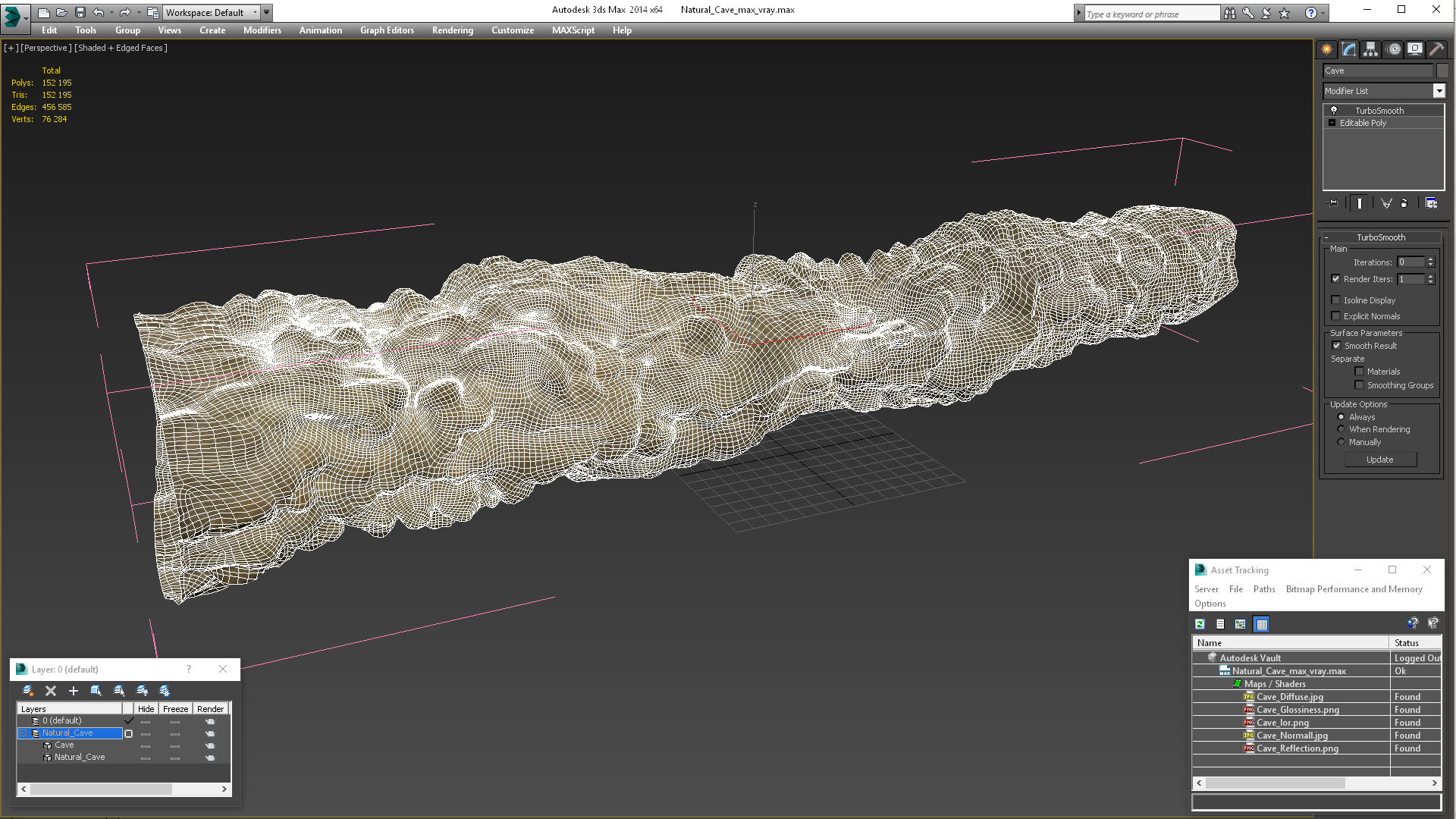Increase Render Iters spinner up arrow
The image size is (1456, 819).
pyautogui.click(x=1431, y=277)
